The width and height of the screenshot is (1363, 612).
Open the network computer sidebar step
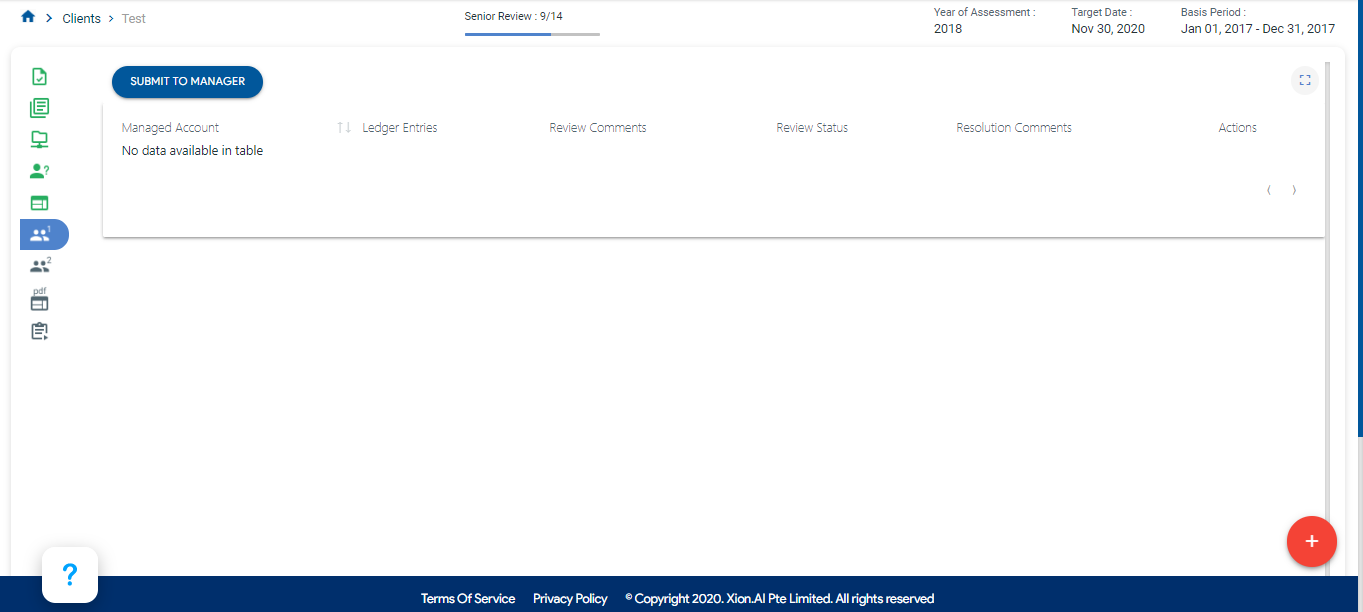(40, 140)
